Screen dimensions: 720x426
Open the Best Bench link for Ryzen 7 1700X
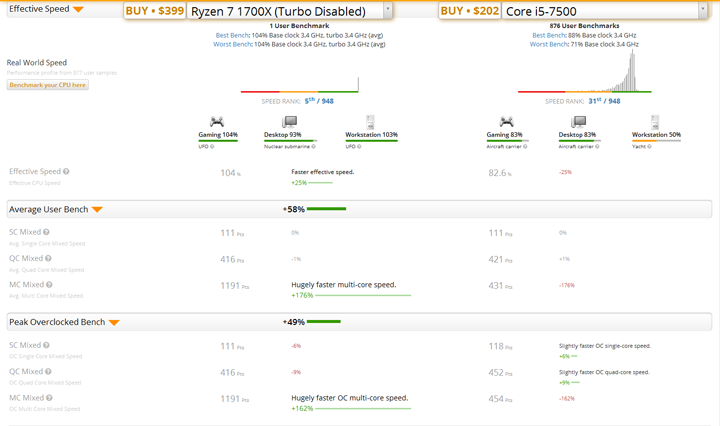click(x=233, y=35)
